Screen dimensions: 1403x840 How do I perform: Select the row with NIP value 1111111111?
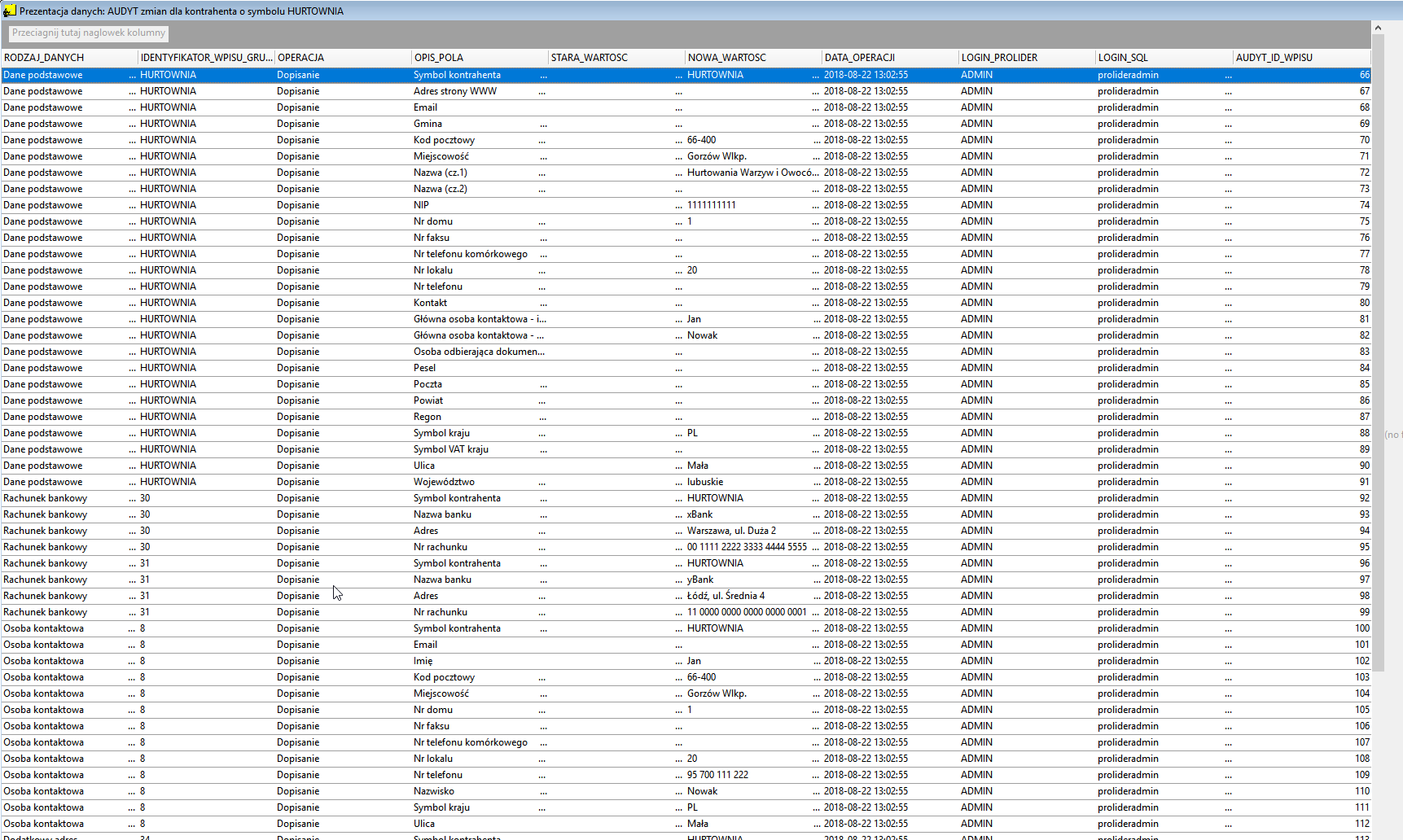[686, 205]
